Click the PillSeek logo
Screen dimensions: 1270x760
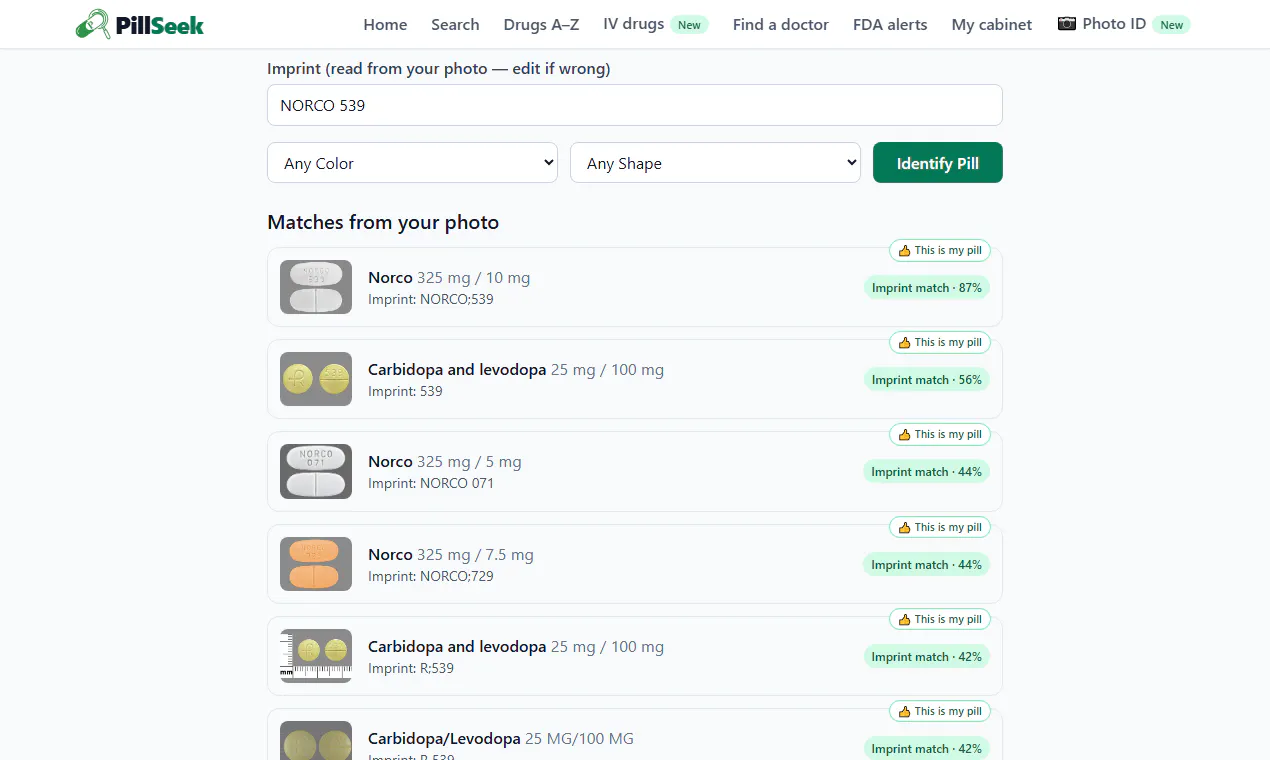[x=140, y=24]
